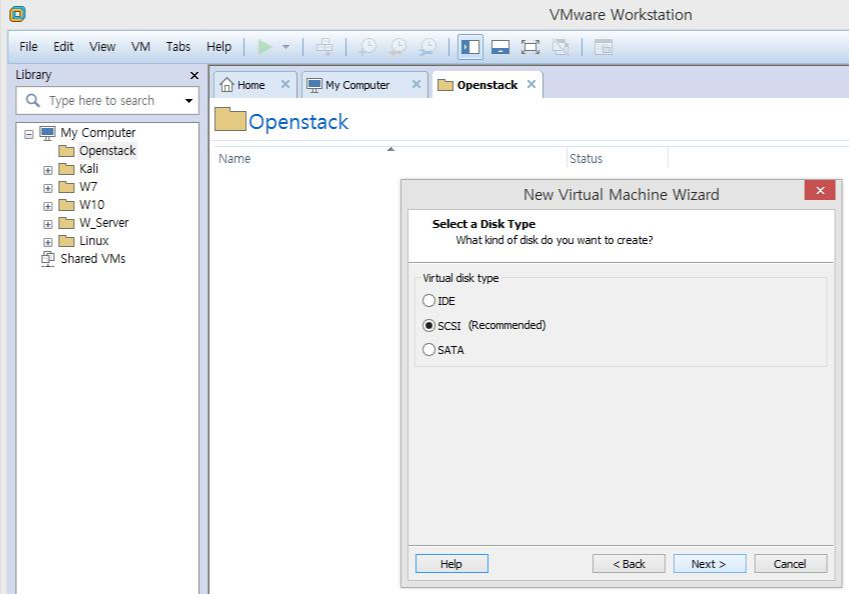Expand the Linux folder node
This screenshot has width=849, height=594.
point(48,242)
